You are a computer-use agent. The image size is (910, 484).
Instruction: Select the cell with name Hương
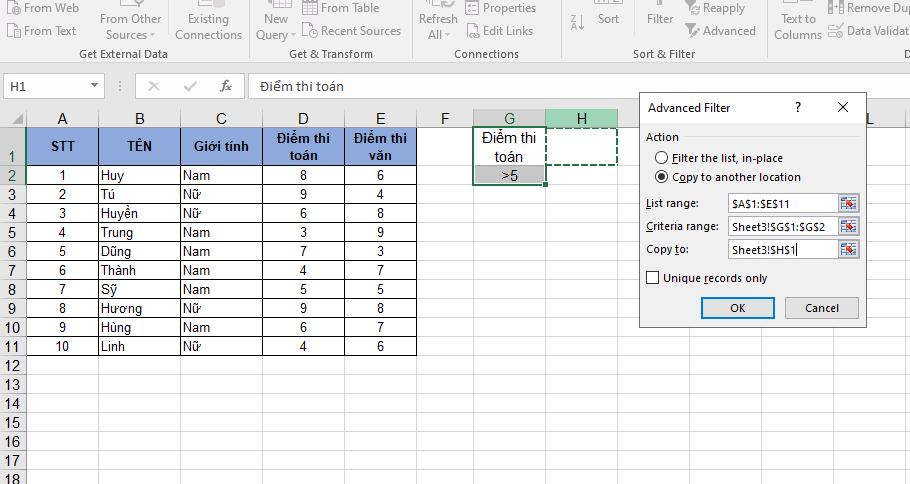pyautogui.click(x=139, y=309)
